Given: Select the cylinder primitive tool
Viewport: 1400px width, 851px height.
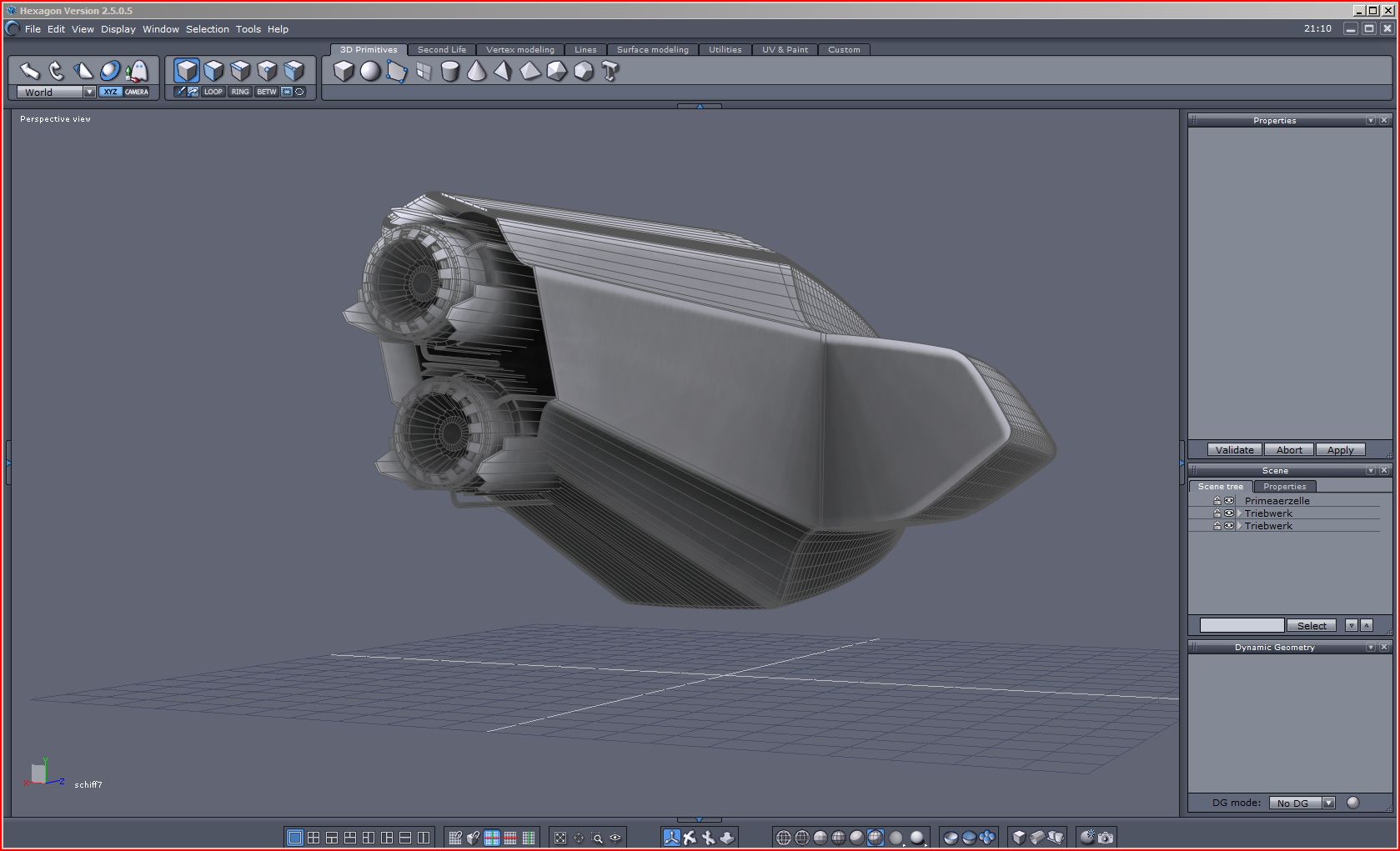Looking at the screenshot, I should point(449,72).
